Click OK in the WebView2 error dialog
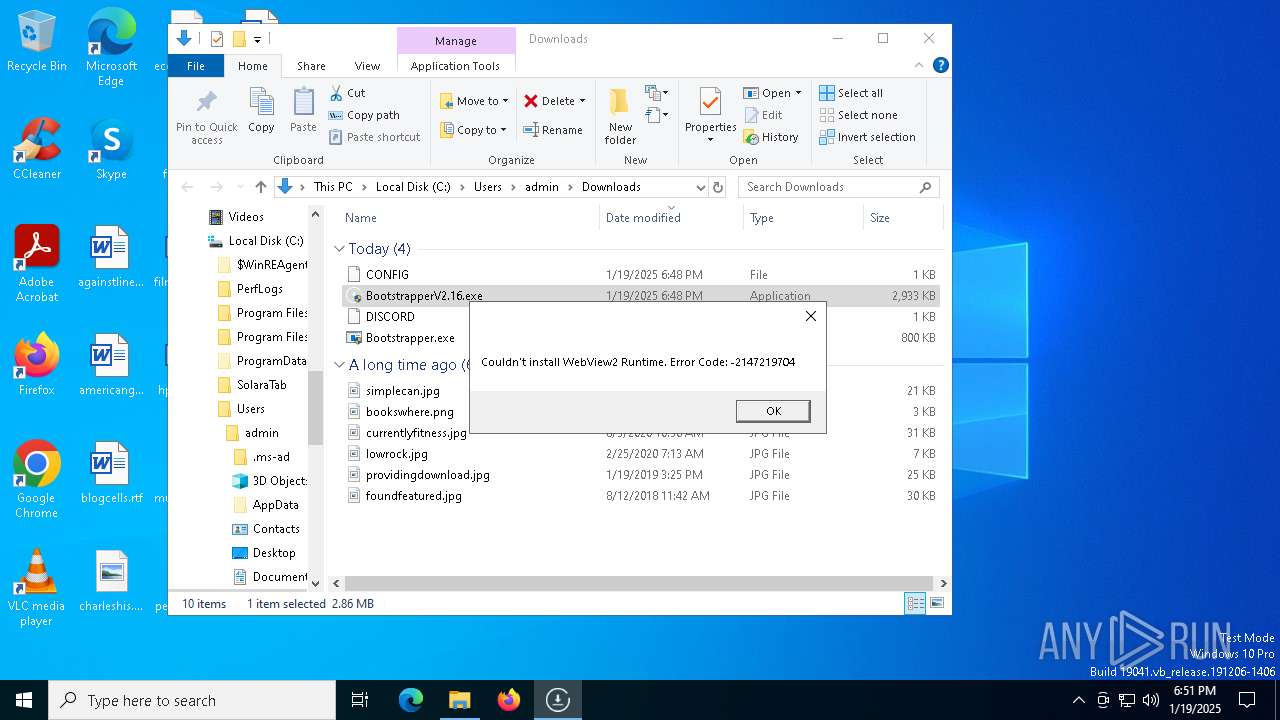Image resolution: width=1280 pixels, height=720 pixels. [x=773, y=411]
